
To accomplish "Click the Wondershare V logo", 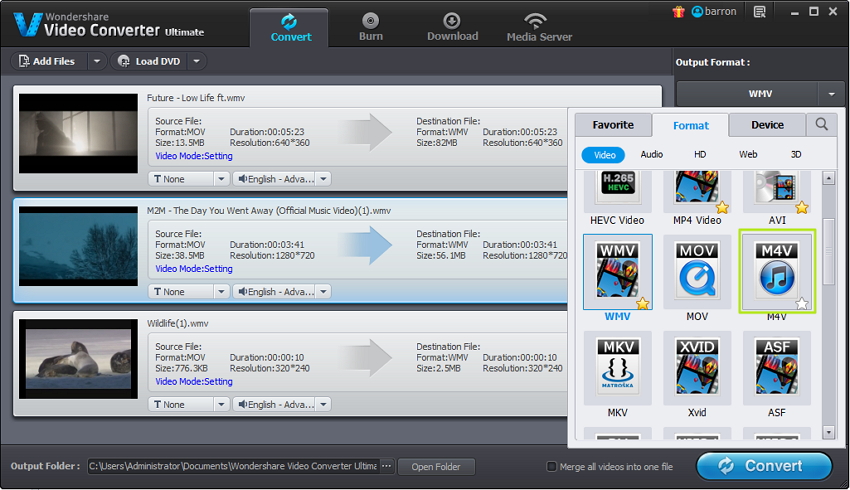I will click(x=27, y=24).
